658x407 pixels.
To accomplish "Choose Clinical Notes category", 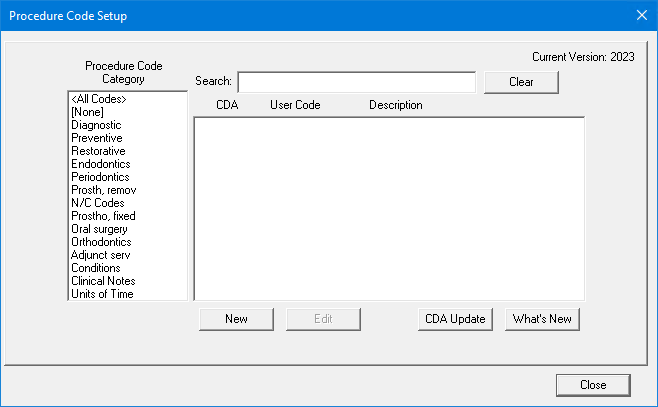I will click(x=102, y=281).
